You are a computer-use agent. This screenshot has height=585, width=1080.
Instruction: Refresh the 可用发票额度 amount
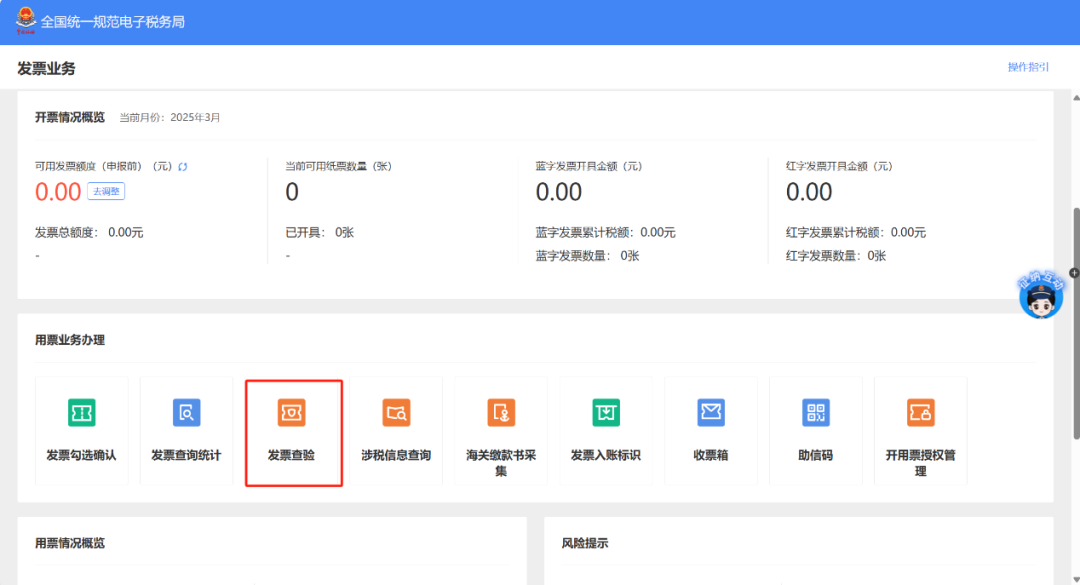[x=183, y=167]
